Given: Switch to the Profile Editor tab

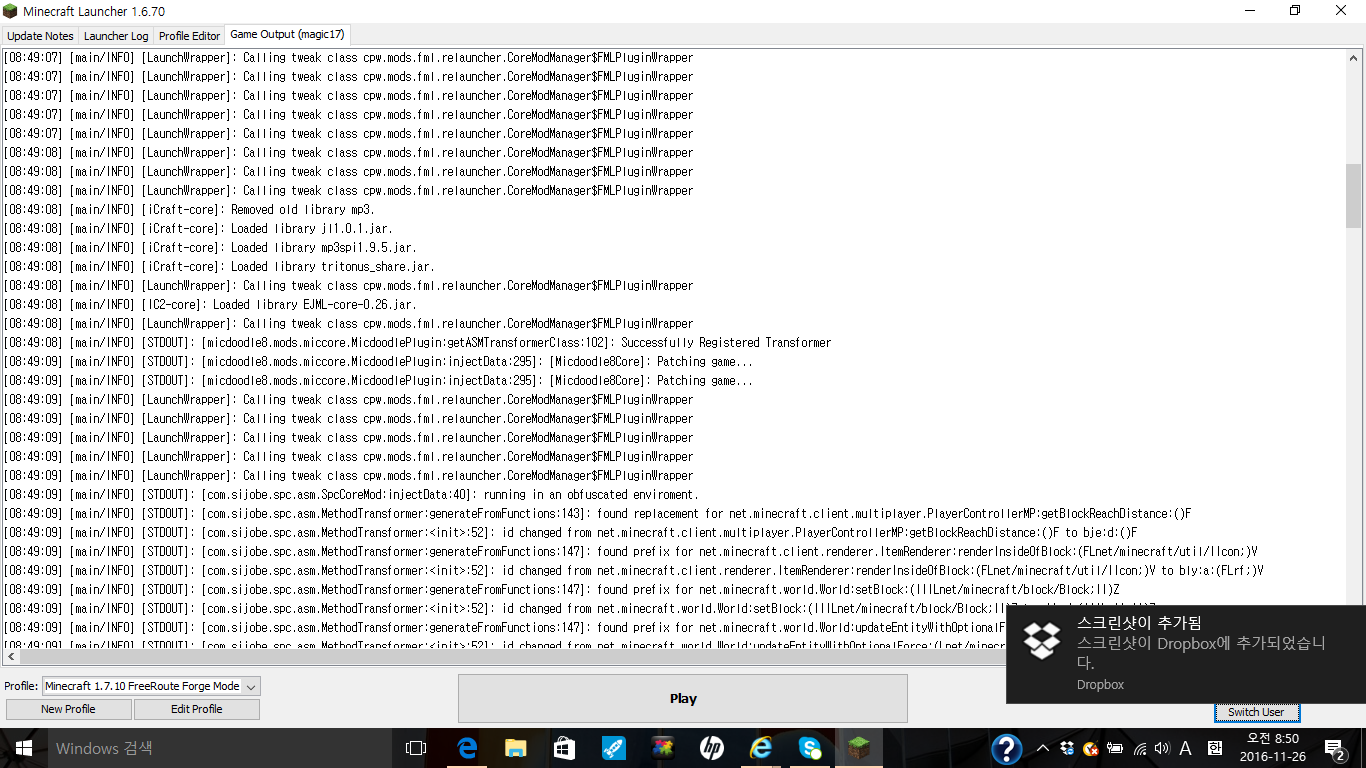Looking at the screenshot, I should coord(189,35).
